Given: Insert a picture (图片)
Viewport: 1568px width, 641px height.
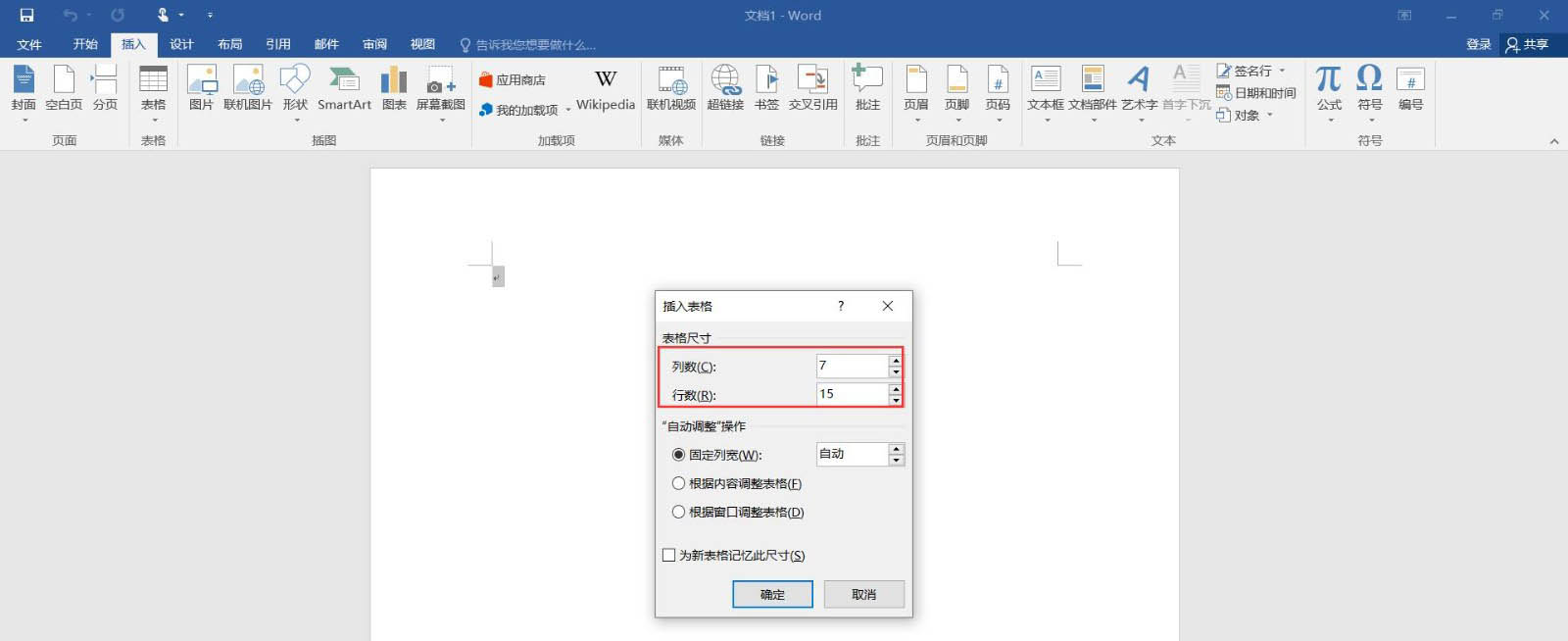Looking at the screenshot, I should tap(201, 88).
